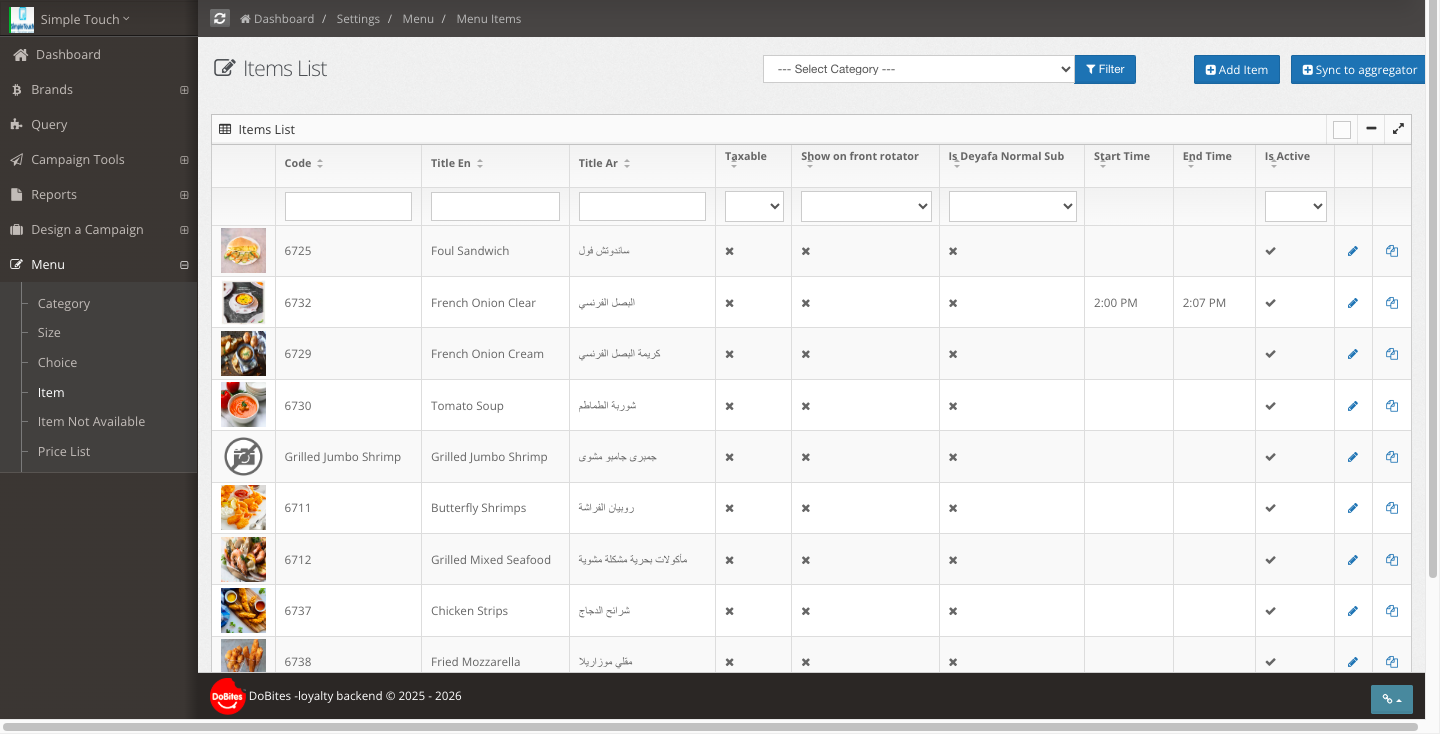Click the Add Item button
1440x734 pixels.
click(1237, 70)
